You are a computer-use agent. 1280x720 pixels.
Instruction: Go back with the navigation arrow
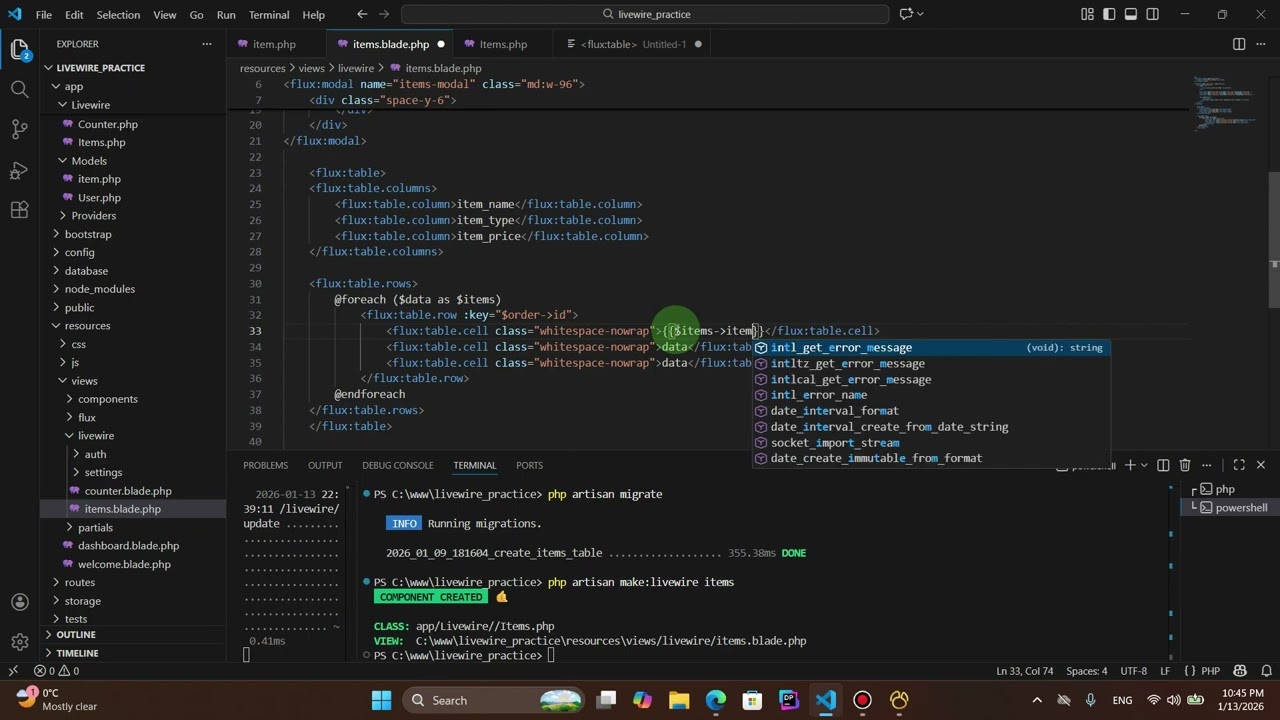pyautogui.click(x=362, y=14)
